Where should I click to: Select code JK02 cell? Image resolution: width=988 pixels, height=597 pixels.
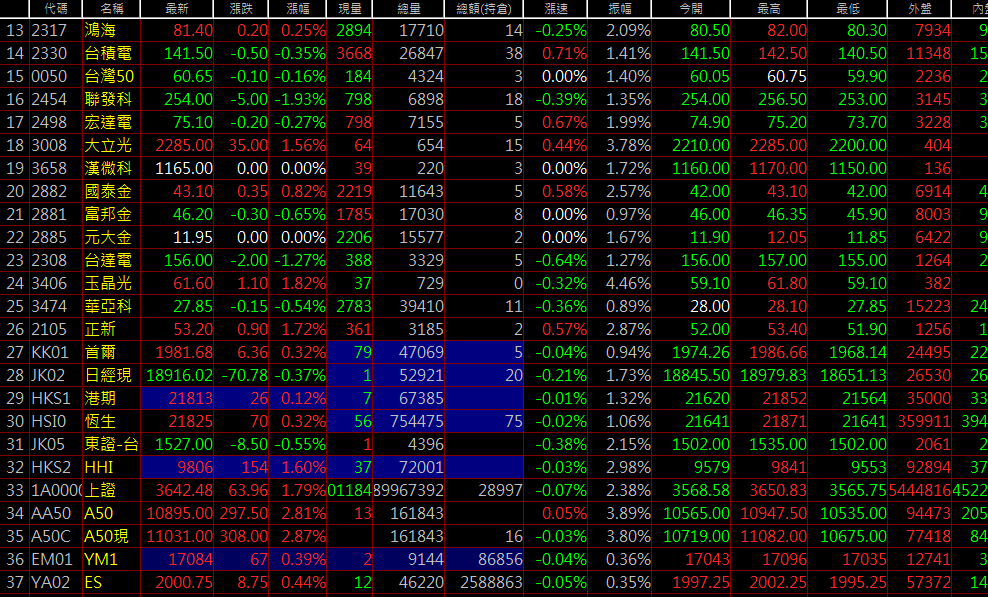pos(49,376)
